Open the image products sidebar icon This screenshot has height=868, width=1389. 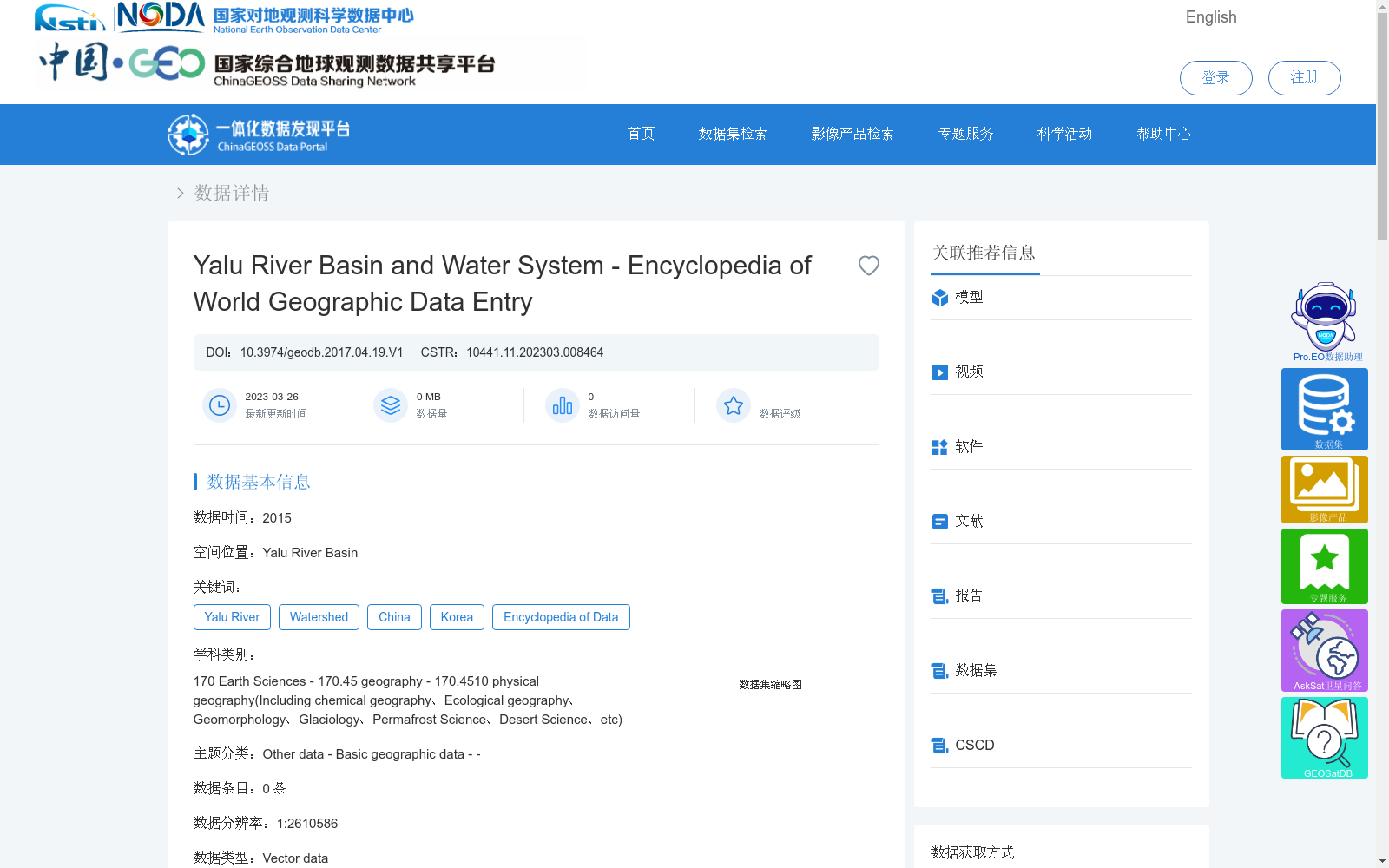click(x=1325, y=490)
